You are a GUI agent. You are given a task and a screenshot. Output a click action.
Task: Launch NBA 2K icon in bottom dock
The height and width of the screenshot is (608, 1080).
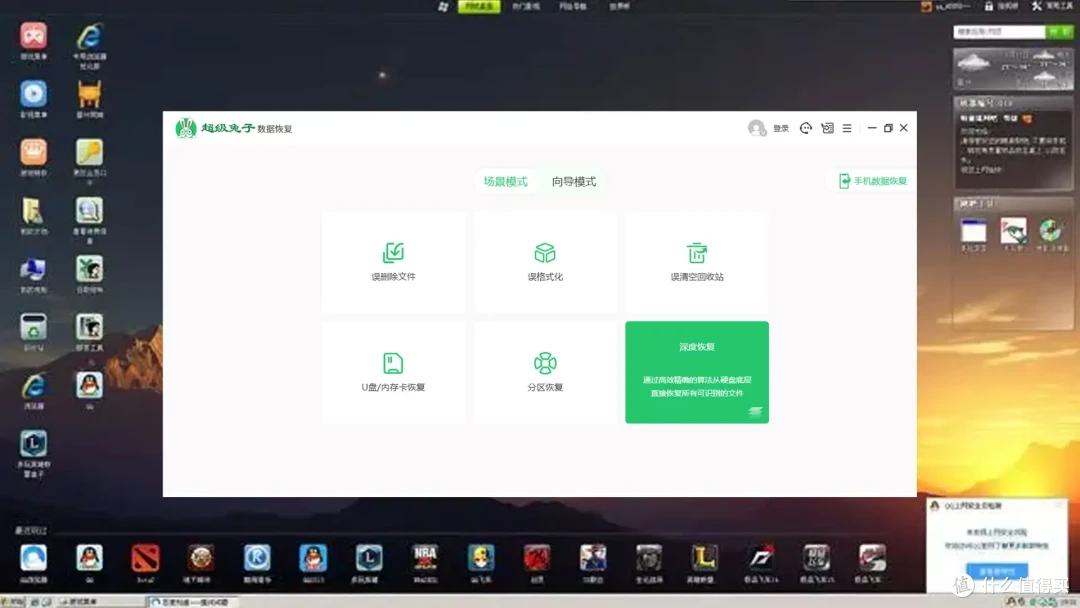(x=425, y=558)
